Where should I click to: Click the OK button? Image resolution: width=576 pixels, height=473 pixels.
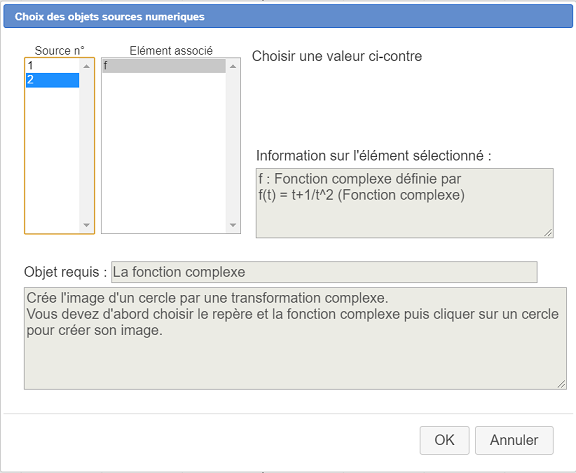[x=444, y=440]
